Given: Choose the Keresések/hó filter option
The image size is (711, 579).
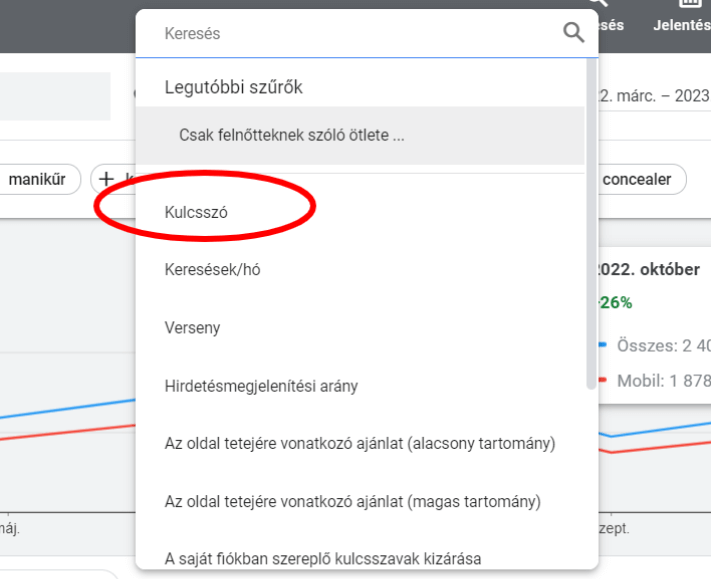Looking at the screenshot, I should [x=360, y=270].
